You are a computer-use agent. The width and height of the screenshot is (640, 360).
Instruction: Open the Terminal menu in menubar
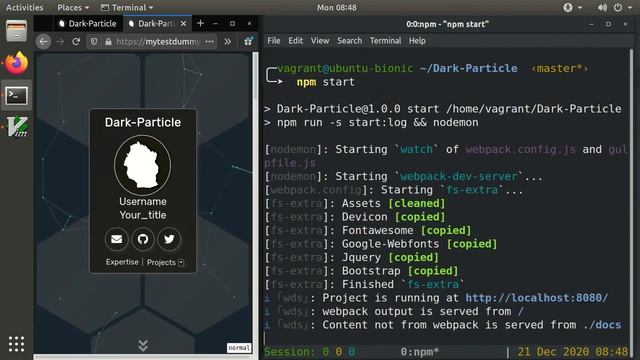click(x=385, y=40)
